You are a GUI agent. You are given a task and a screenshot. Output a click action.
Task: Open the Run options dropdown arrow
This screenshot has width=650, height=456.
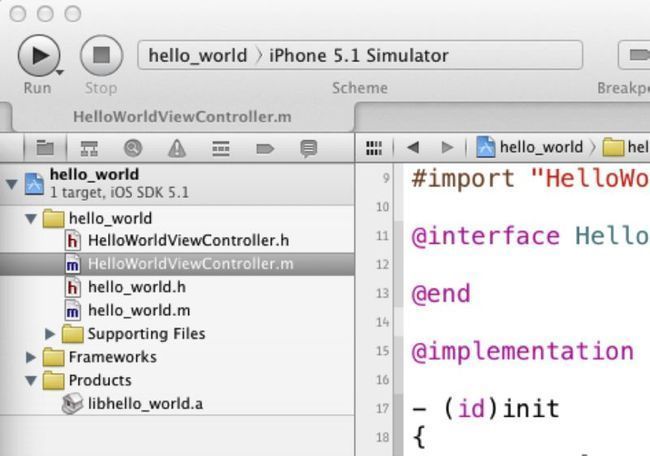point(60,73)
